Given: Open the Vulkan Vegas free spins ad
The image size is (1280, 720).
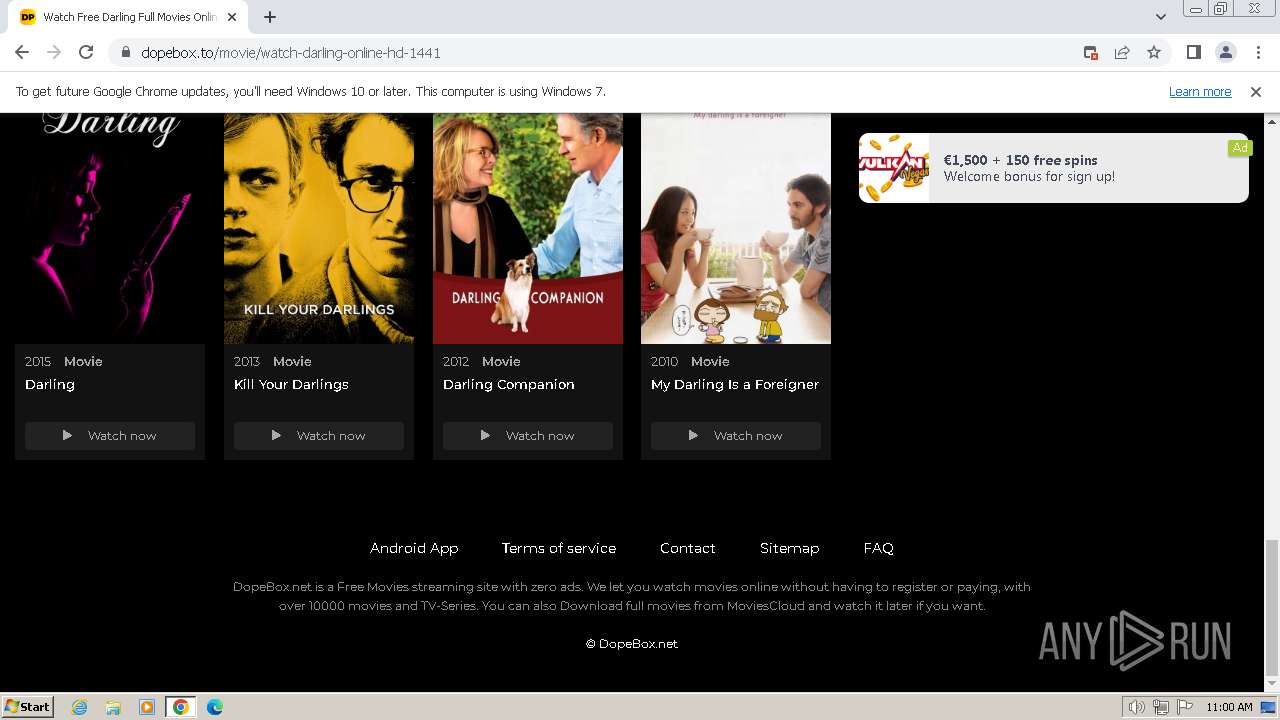Looking at the screenshot, I should click(x=1054, y=168).
